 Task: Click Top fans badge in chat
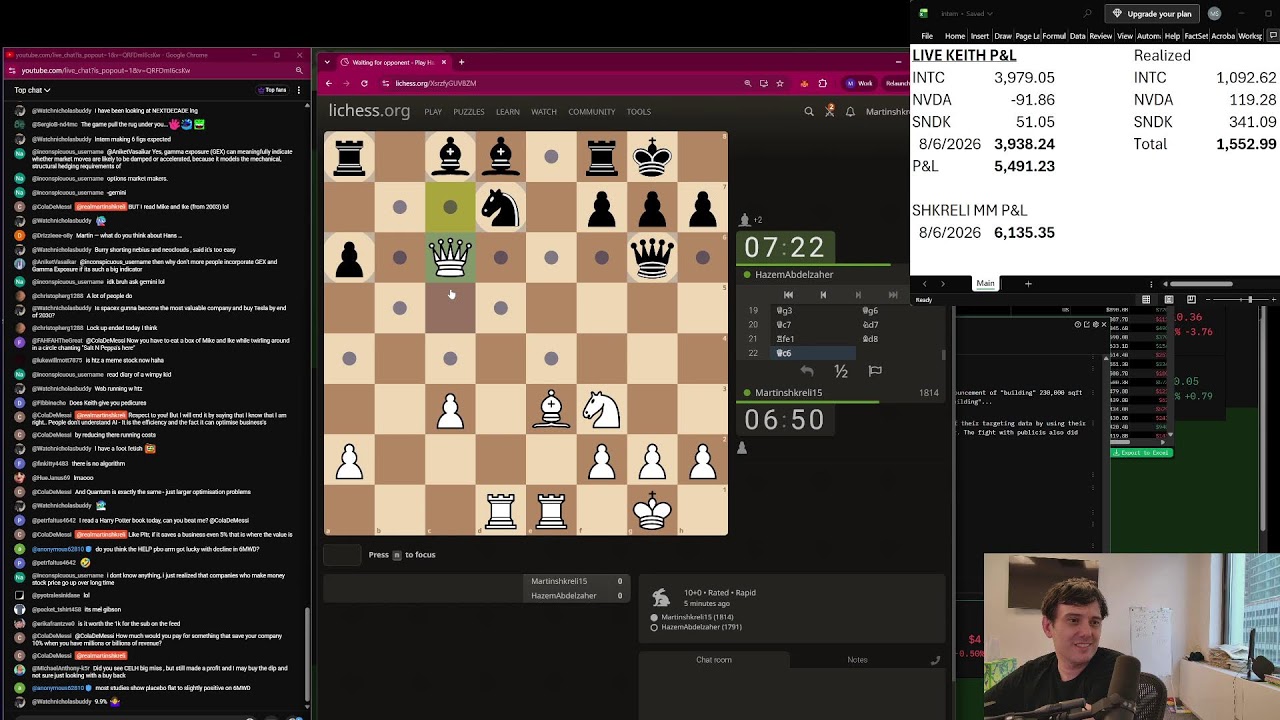coord(273,90)
